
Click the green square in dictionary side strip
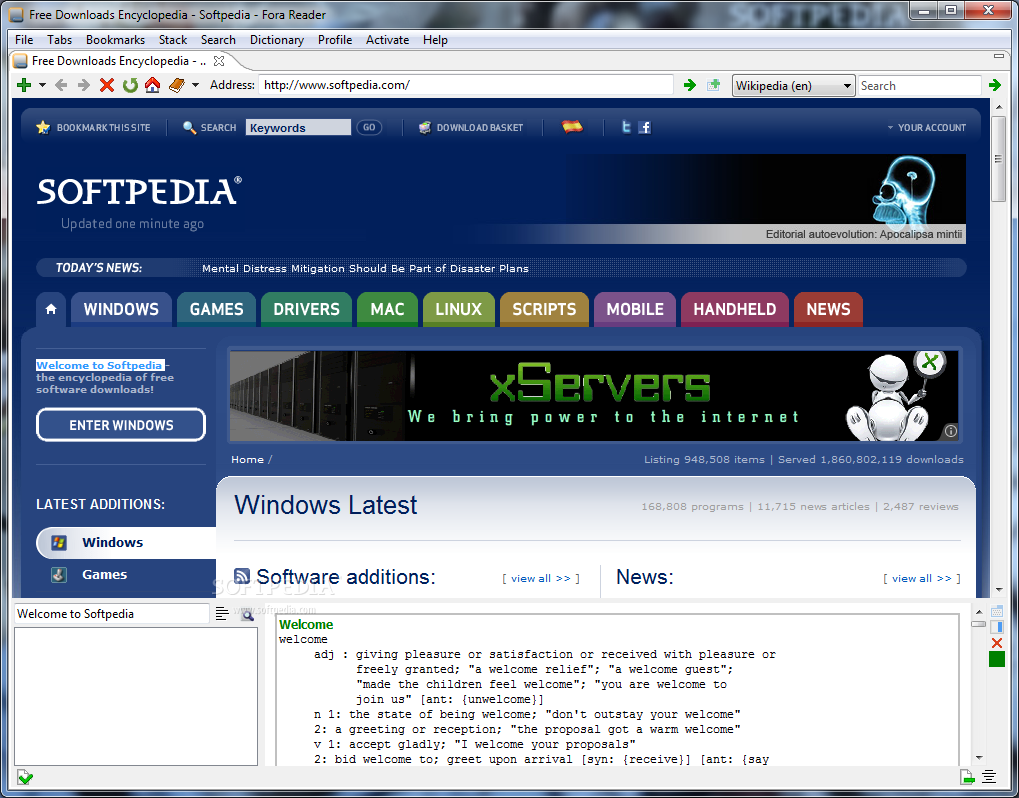pyautogui.click(x=996, y=659)
